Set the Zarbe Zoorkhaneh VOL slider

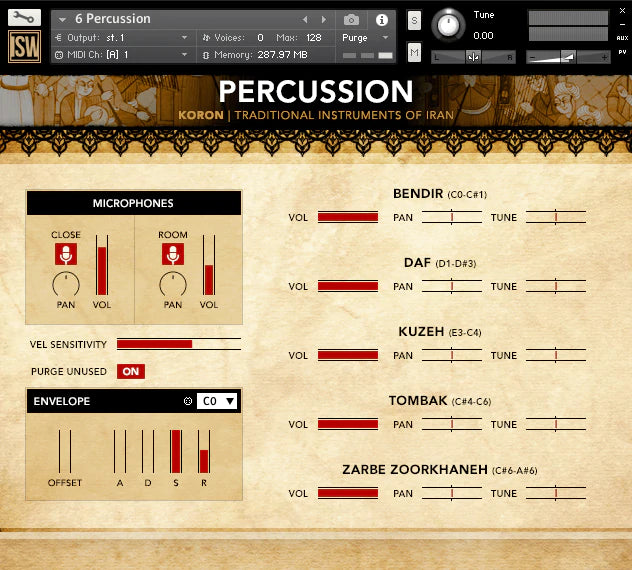tap(348, 493)
